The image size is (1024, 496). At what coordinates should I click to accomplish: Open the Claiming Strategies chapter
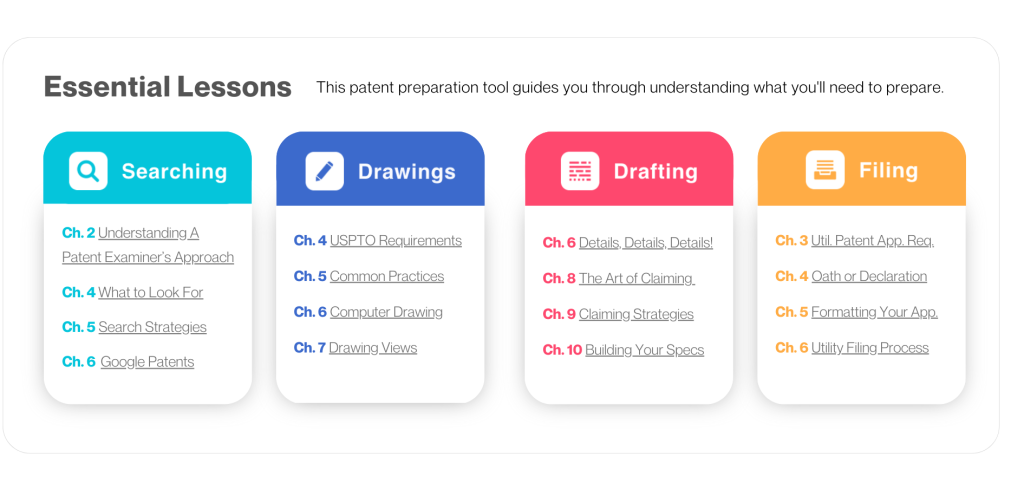636,314
